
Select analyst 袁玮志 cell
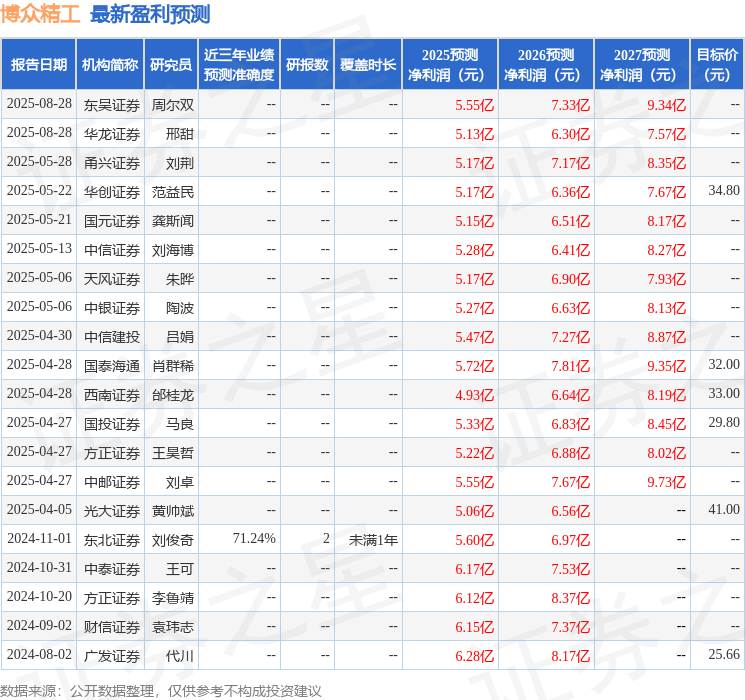172,627
